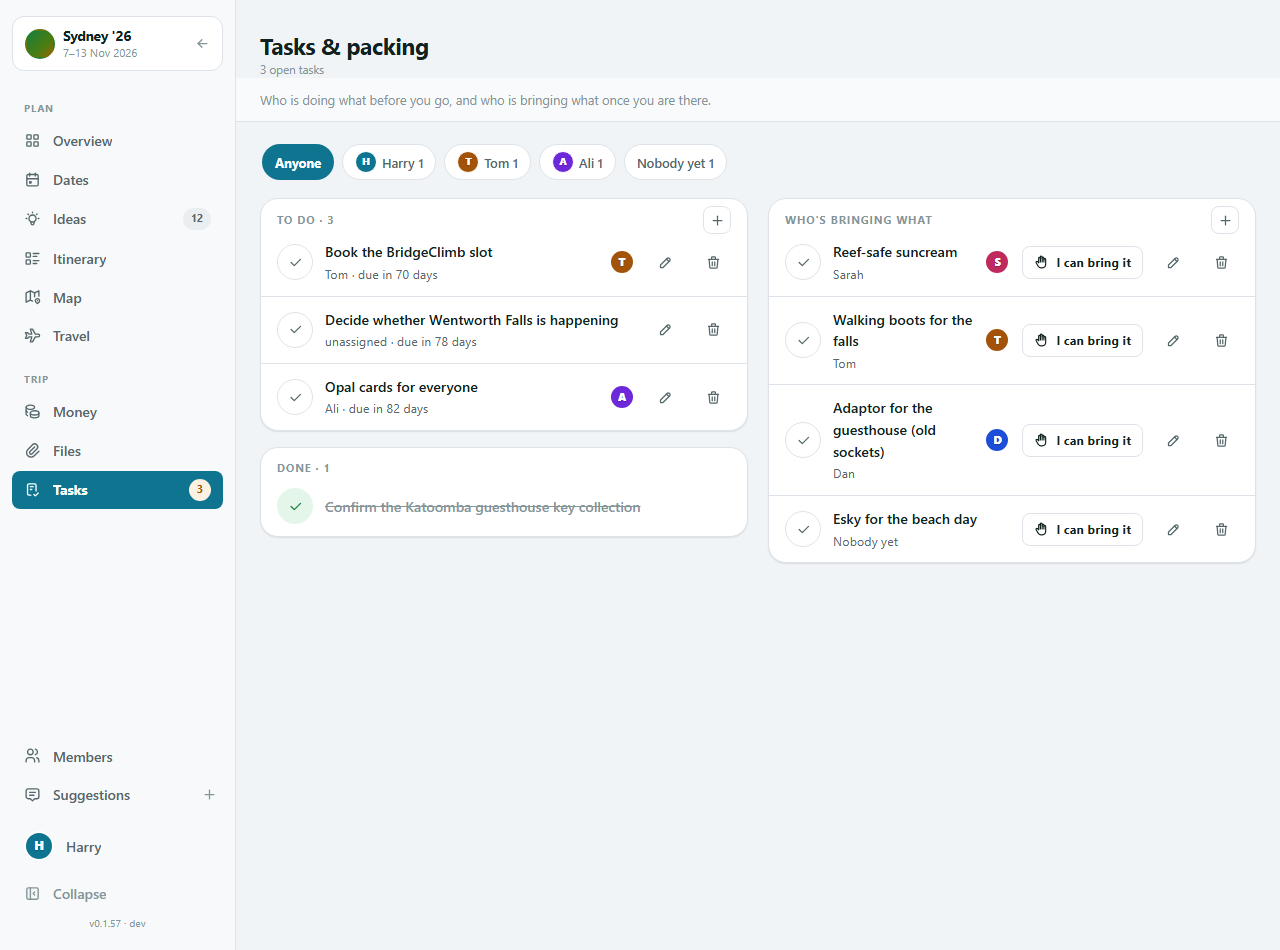Mark Opal cards for everyone as done
1280x950 pixels.
(295, 398)
